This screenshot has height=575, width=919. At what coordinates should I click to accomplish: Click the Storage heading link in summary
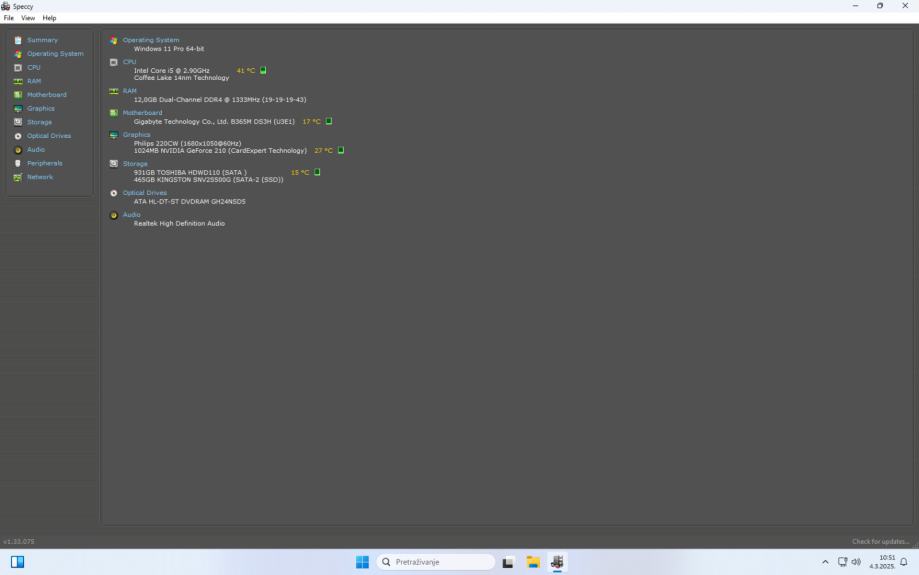[135, 164]
